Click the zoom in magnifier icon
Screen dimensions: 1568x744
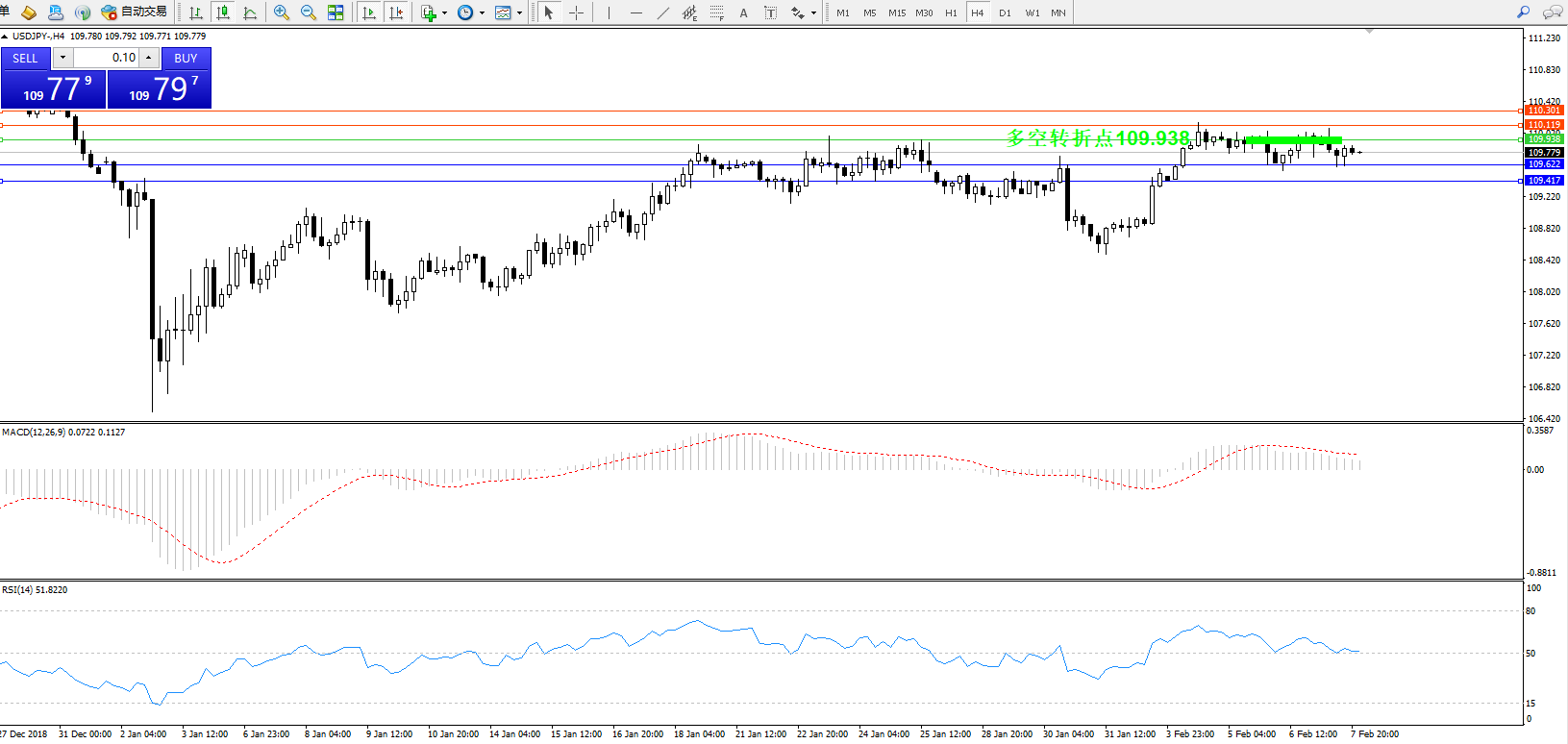282,12
